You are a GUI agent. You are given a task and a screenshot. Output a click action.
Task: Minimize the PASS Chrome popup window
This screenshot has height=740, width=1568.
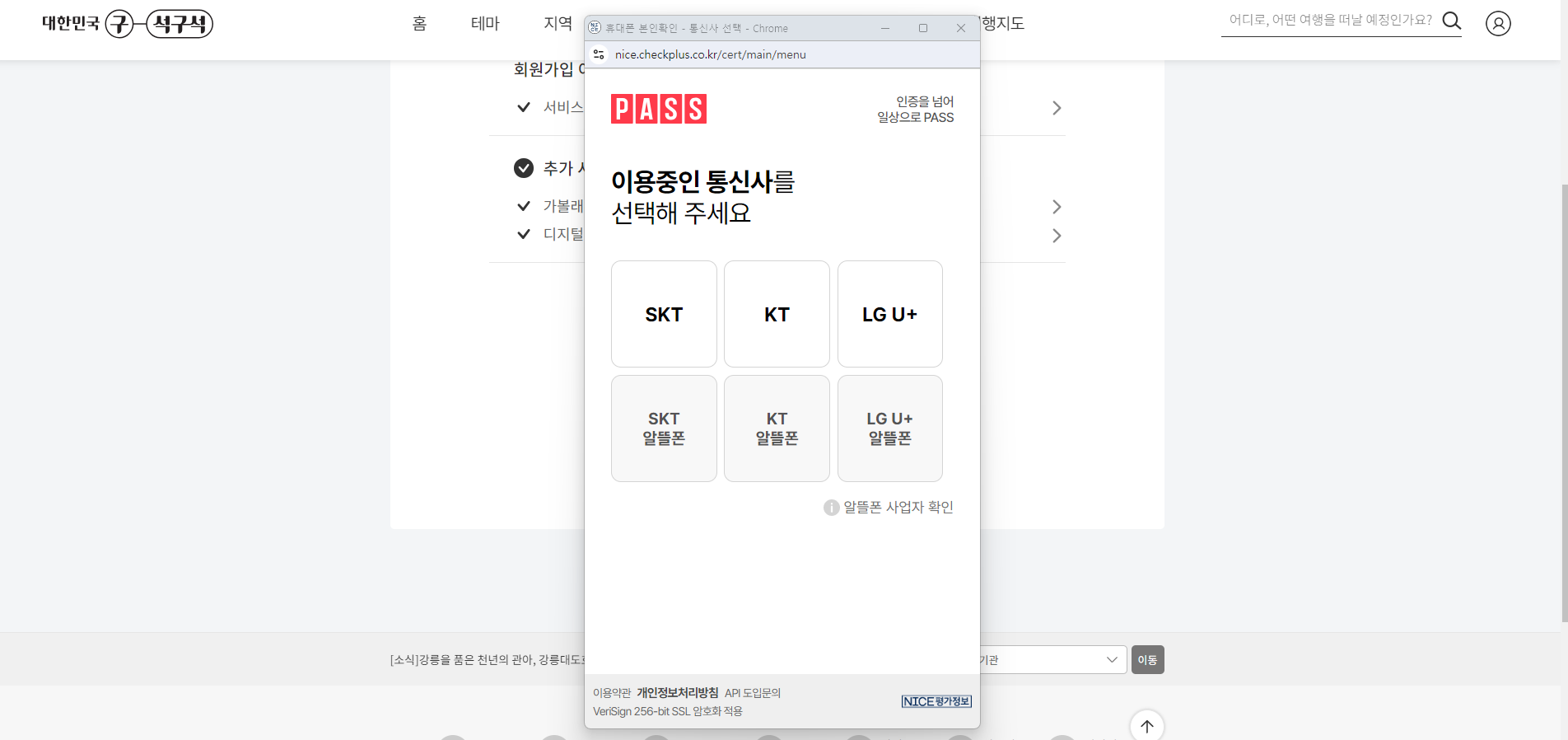tap(885, 28)
